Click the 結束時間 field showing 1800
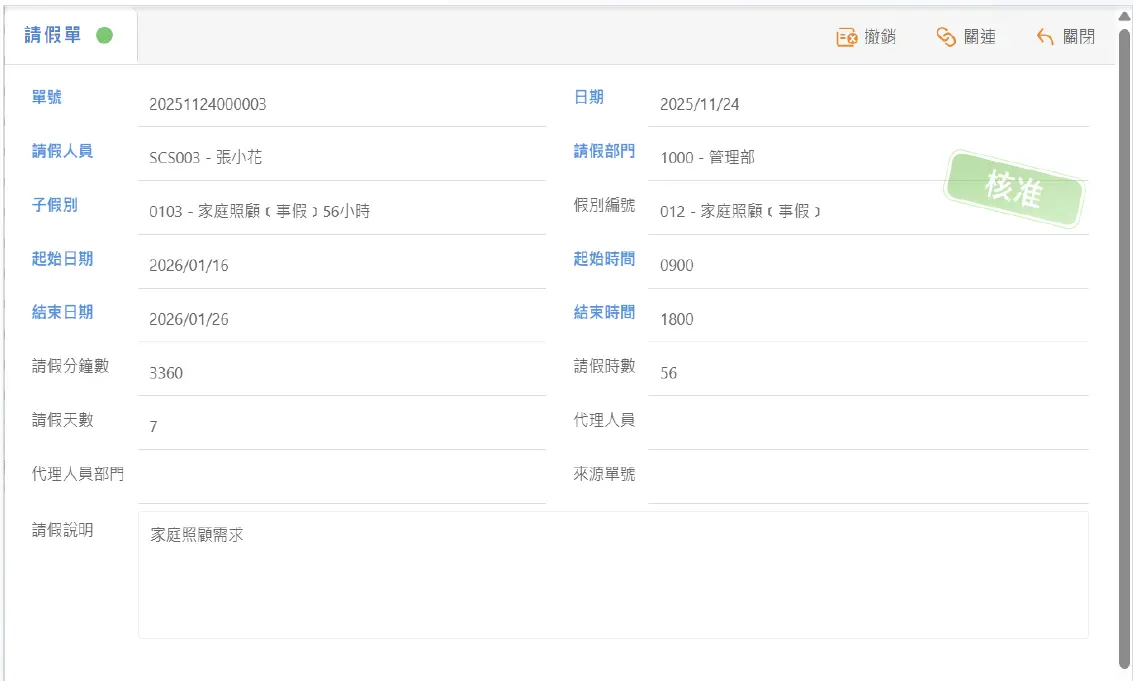 click(866, 320)
